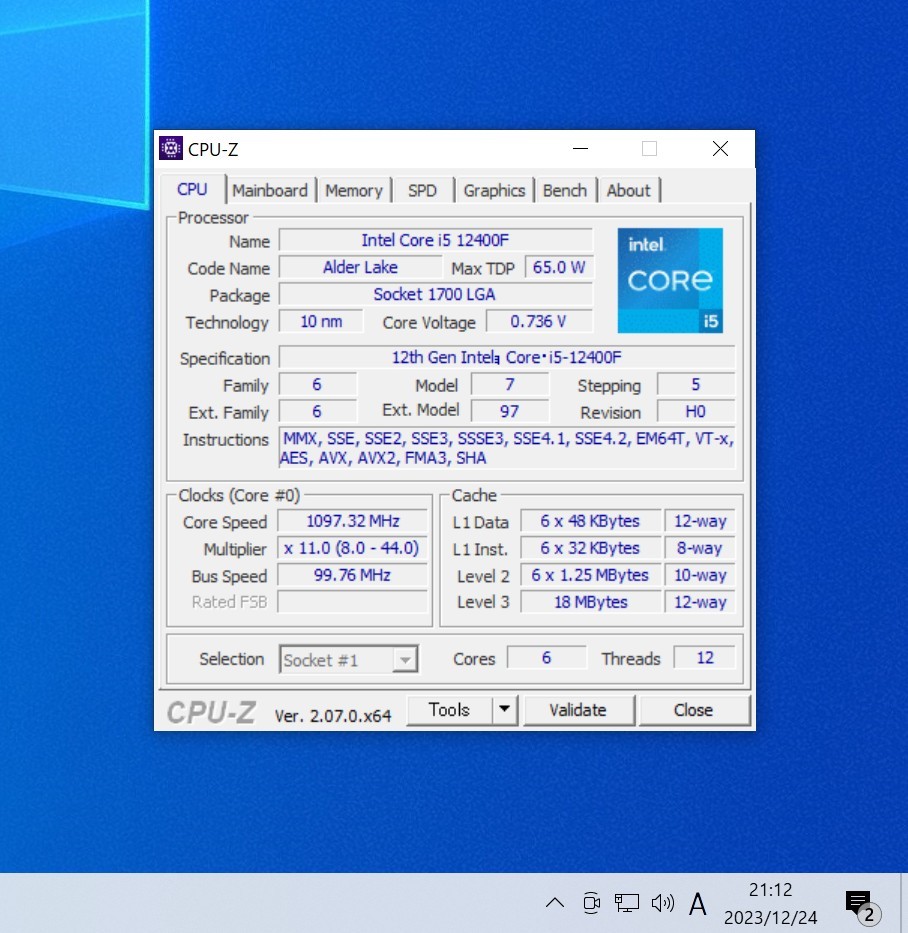Minimize the CPU-Z window
908x933 pixels.
[581, 149]
